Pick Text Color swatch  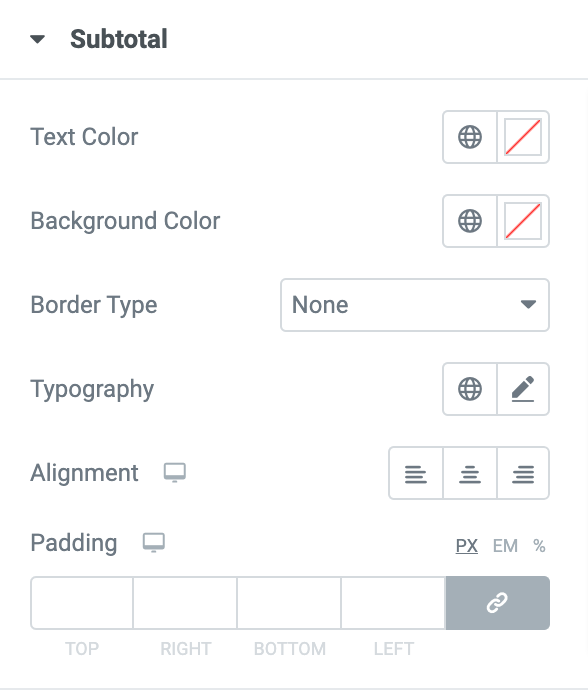point(523,137)
